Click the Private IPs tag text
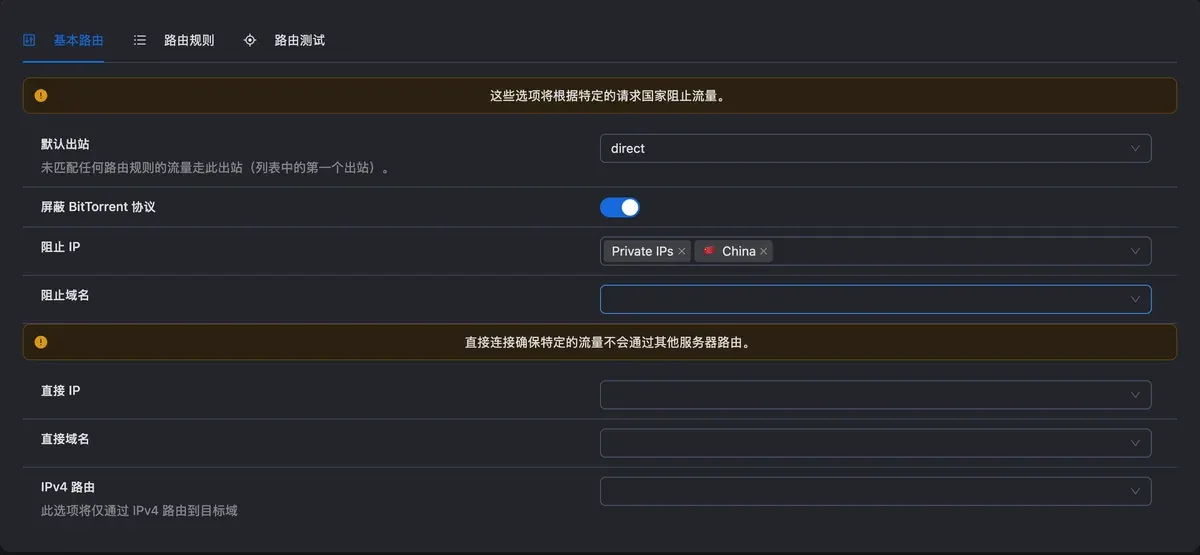This screenshot has height=555, width=1200. click(x=642, y=252)
